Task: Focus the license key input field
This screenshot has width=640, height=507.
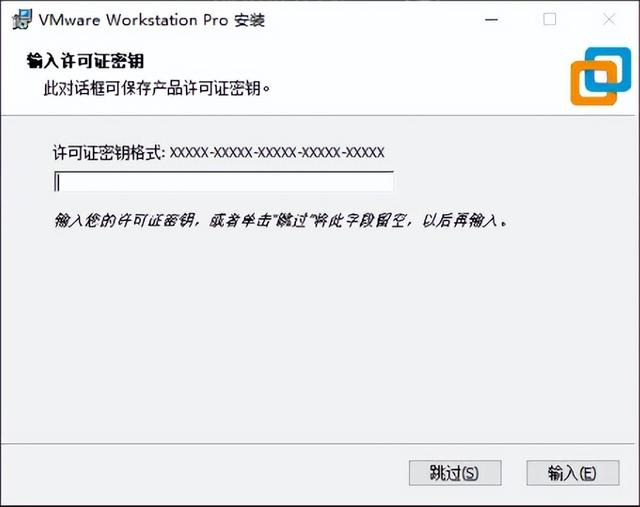Action: (224, 181)
